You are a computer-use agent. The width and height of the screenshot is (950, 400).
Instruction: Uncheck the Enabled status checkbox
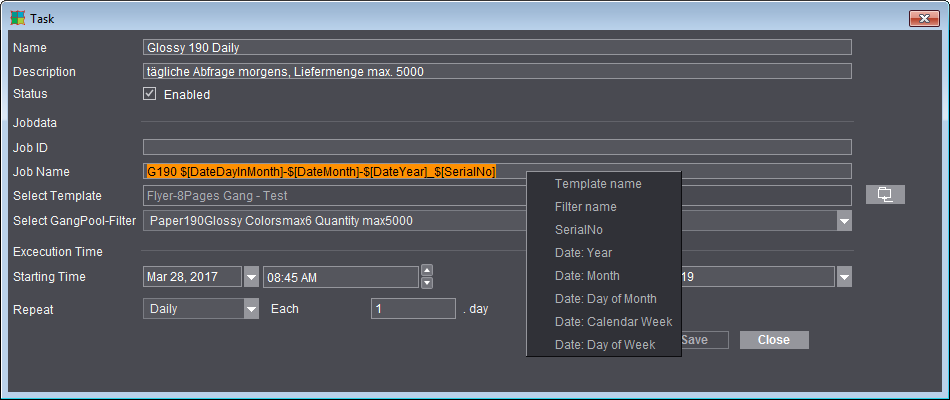tap(150, 94)
